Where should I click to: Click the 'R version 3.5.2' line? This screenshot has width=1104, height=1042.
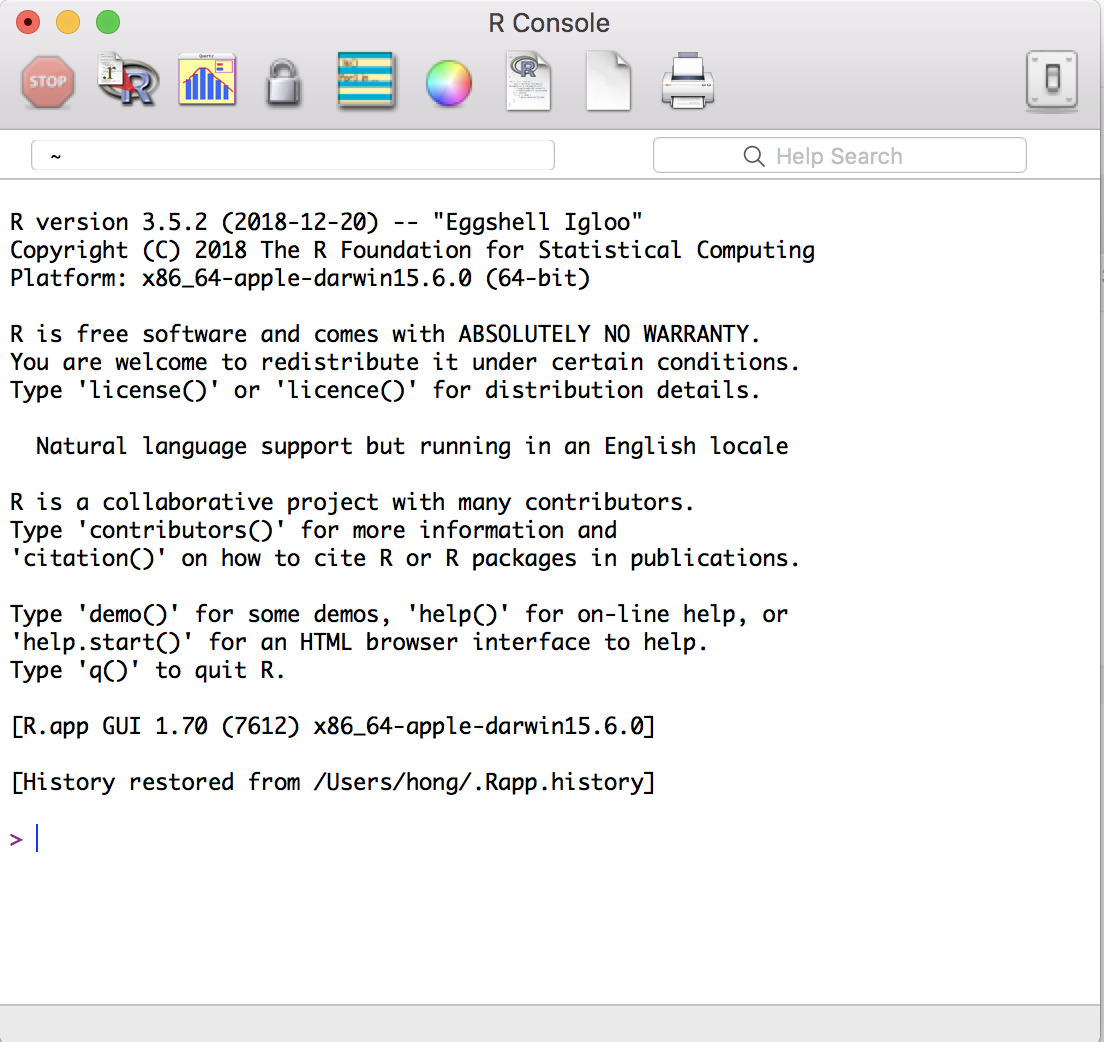coord(326,222)
